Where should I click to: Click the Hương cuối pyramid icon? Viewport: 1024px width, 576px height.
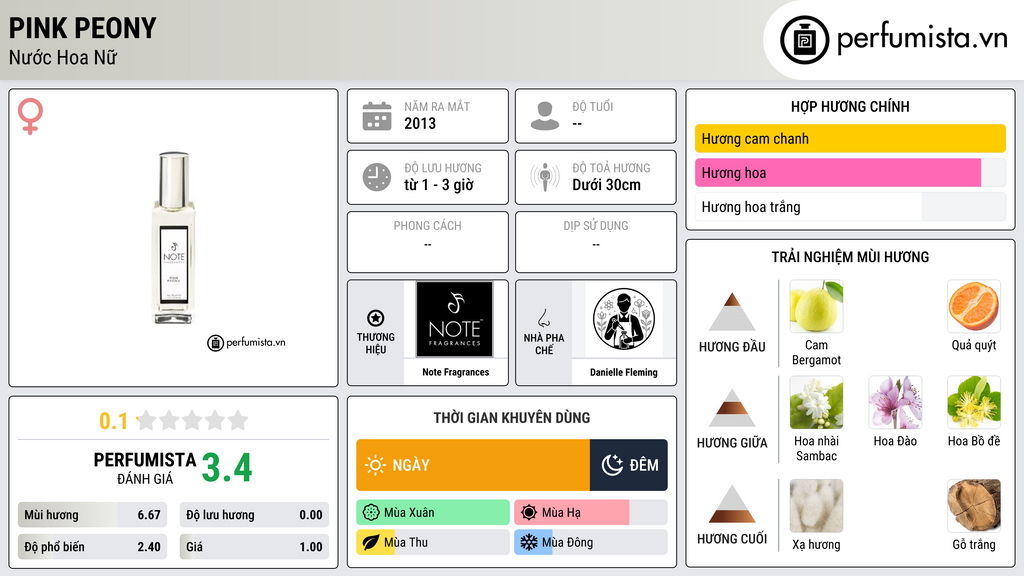pos(732,504)
